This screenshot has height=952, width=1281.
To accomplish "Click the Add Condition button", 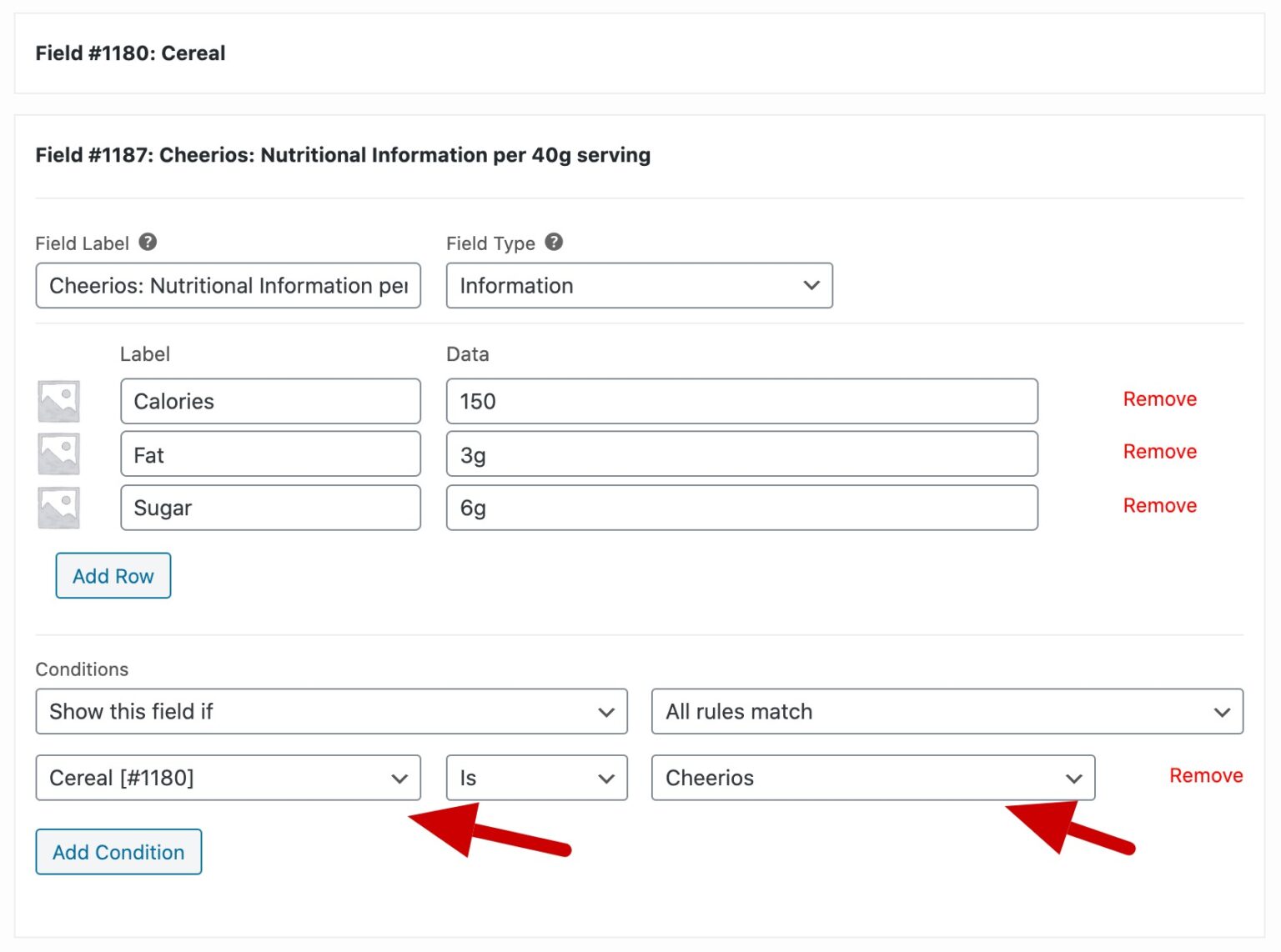I will [118, 852].
